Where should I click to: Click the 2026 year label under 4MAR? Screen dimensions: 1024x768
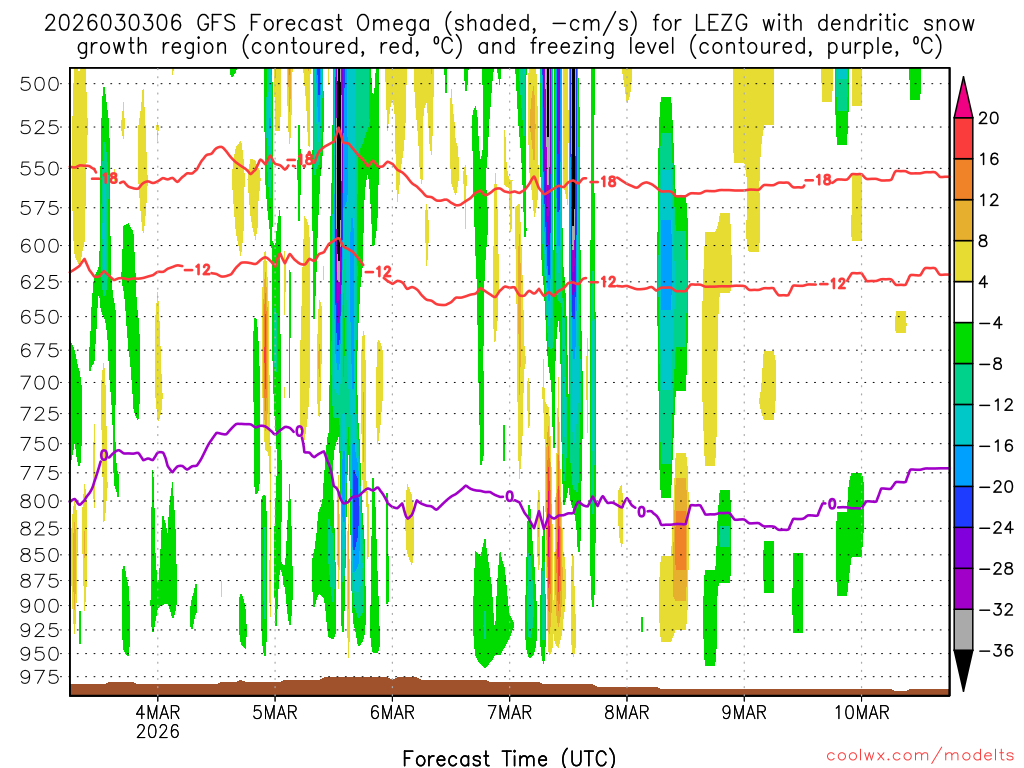tap(157, 731)
